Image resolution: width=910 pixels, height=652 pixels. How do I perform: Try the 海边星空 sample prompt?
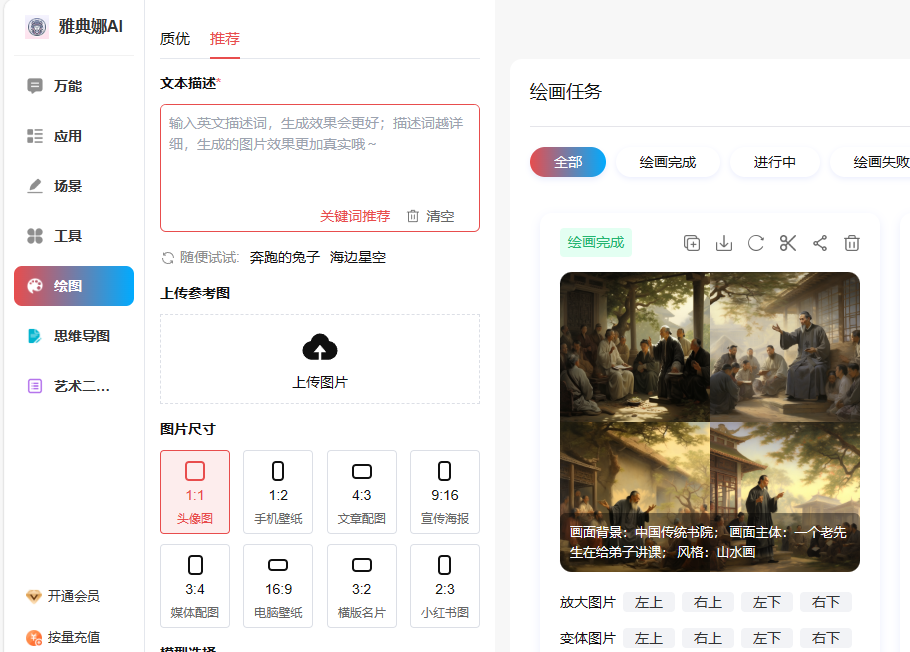[358, 257]
